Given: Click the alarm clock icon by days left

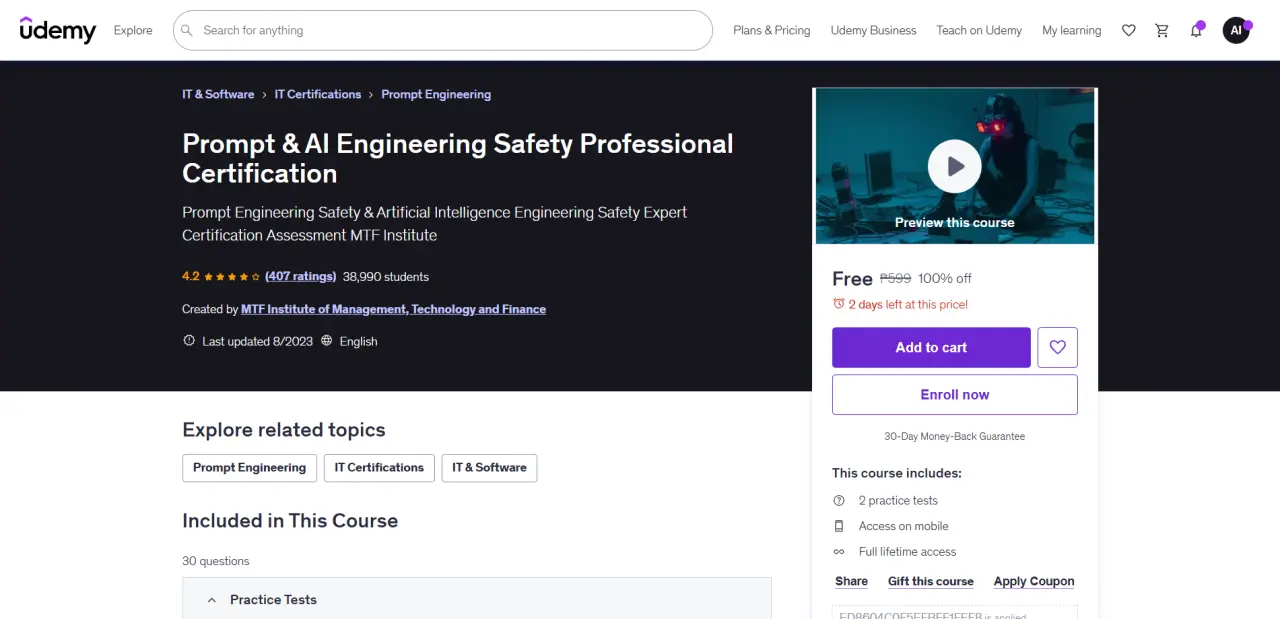Looking at the screenshot, I should coord(838,304).
